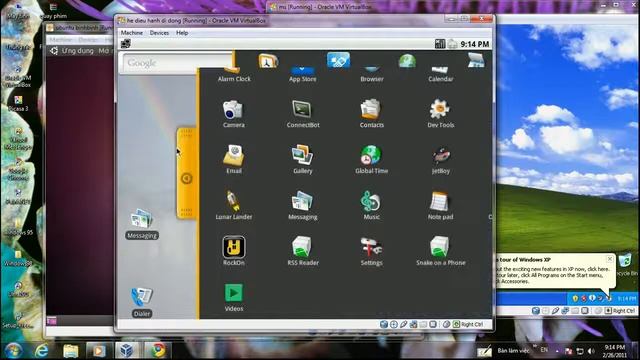Close the Windows XP tour balloon
The height and width of the screenshot is (360, 640).
(609, 259)
